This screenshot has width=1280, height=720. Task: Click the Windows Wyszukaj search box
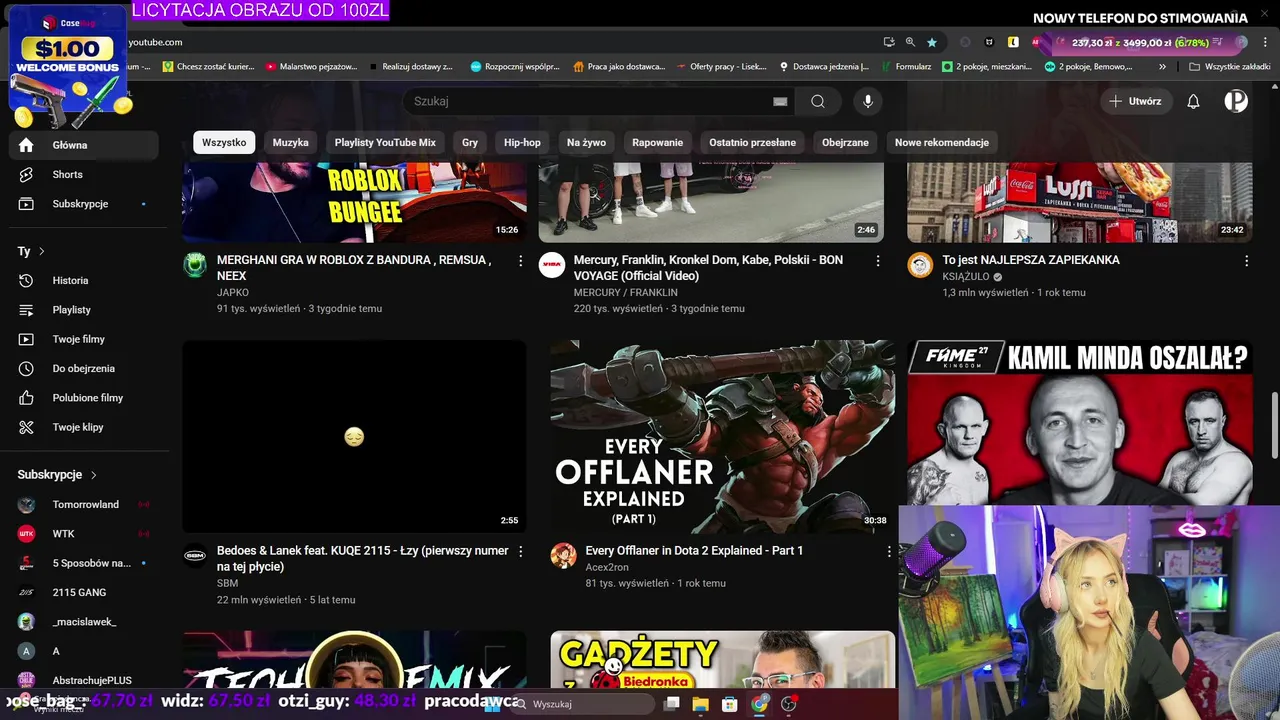tap(581, 704)
